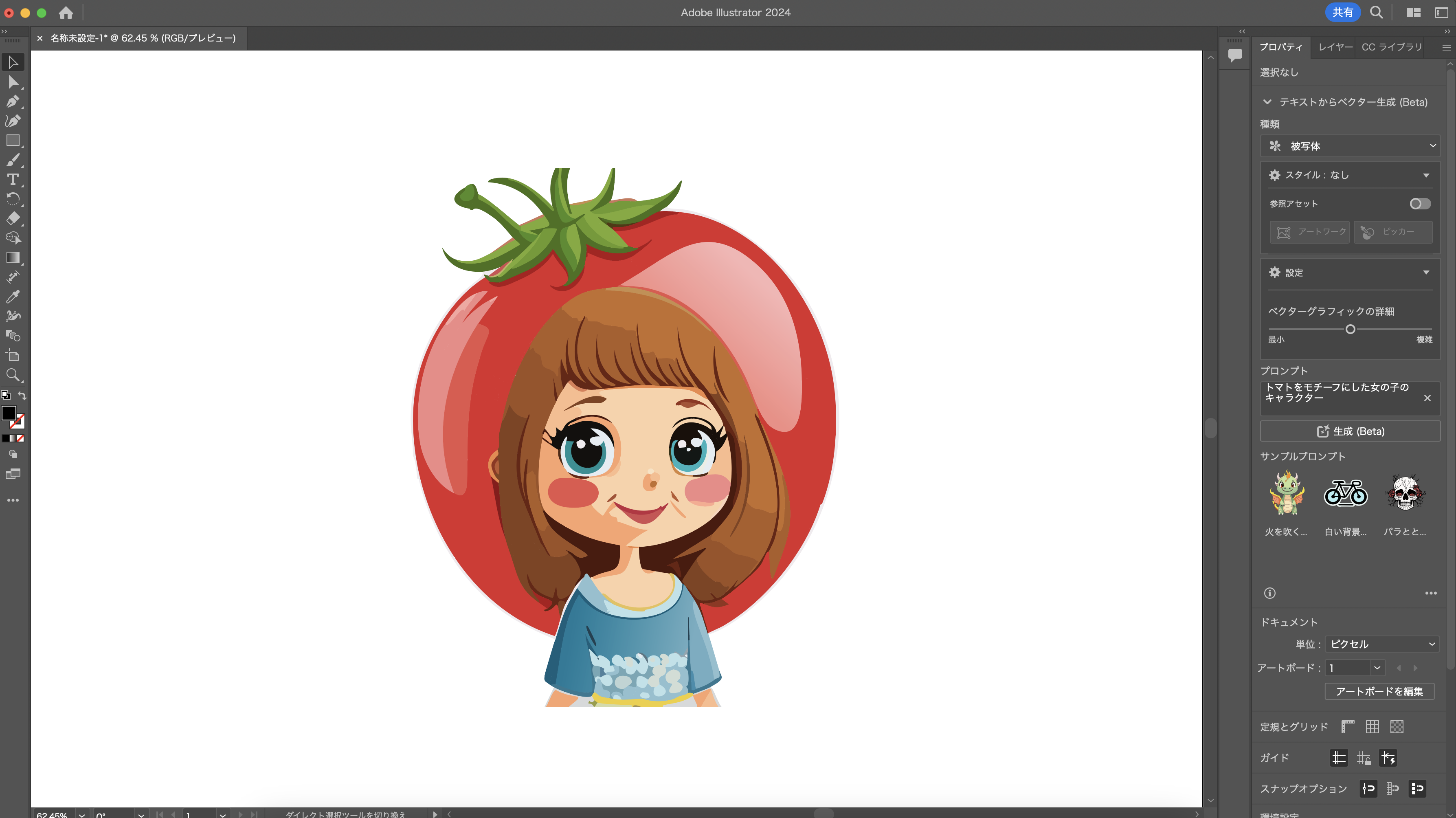Open the comments panel icon
1456x818 pixels.
pos(1234,55)
